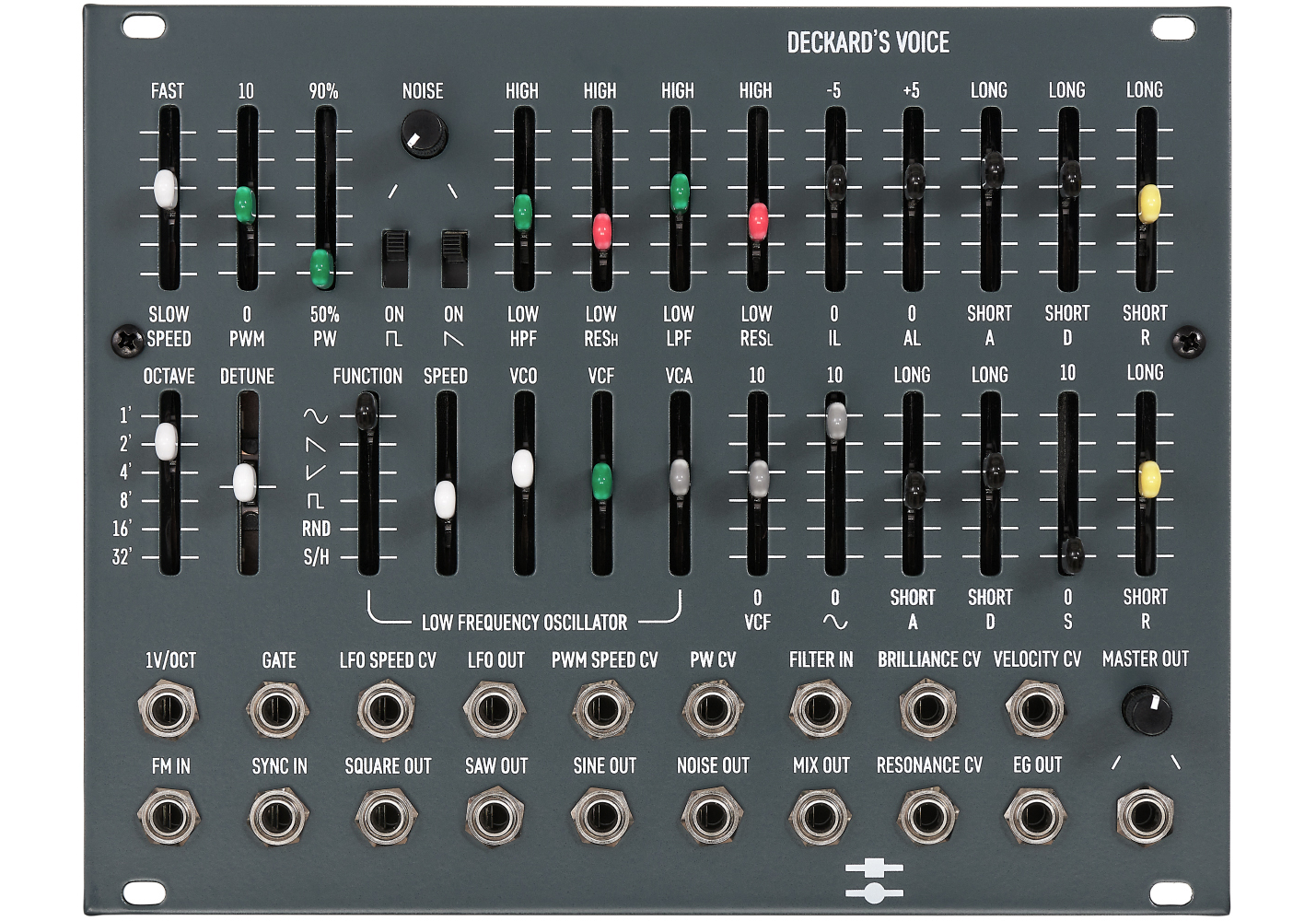Image resolution: width=1316 pixels, height=921 pixels.
Task: Click the right panel screw beside the R label
Action: [1188, 341]
